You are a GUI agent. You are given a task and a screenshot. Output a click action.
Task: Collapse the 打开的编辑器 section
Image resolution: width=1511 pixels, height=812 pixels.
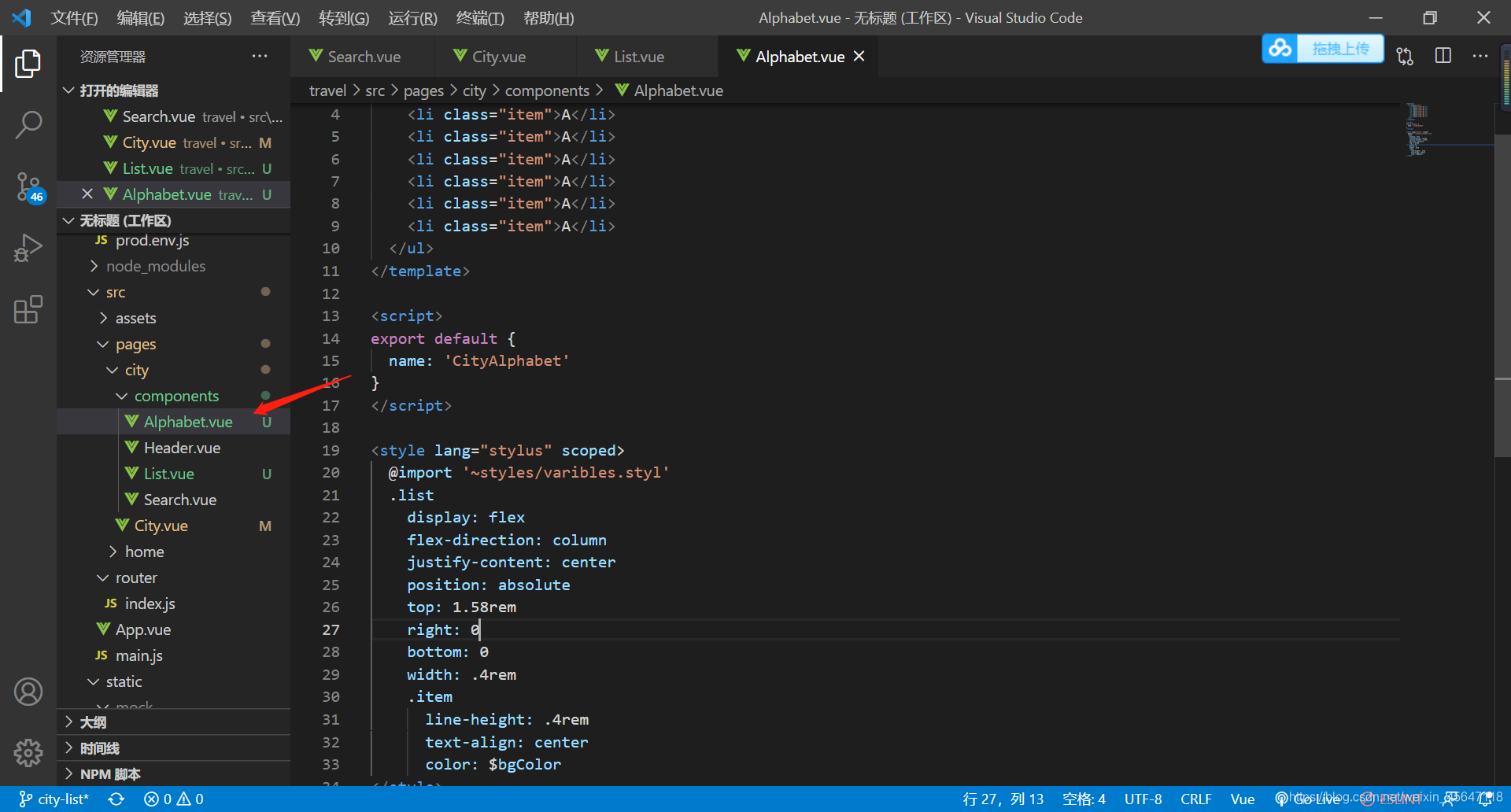click(173, 90)
